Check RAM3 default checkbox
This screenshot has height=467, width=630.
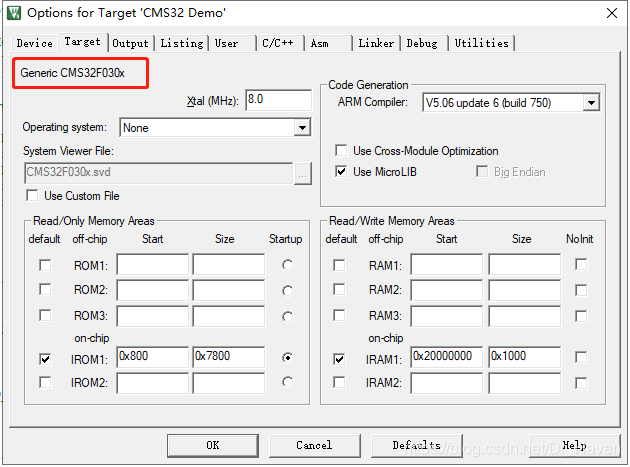pyautogui.click(x=339, y=315)
